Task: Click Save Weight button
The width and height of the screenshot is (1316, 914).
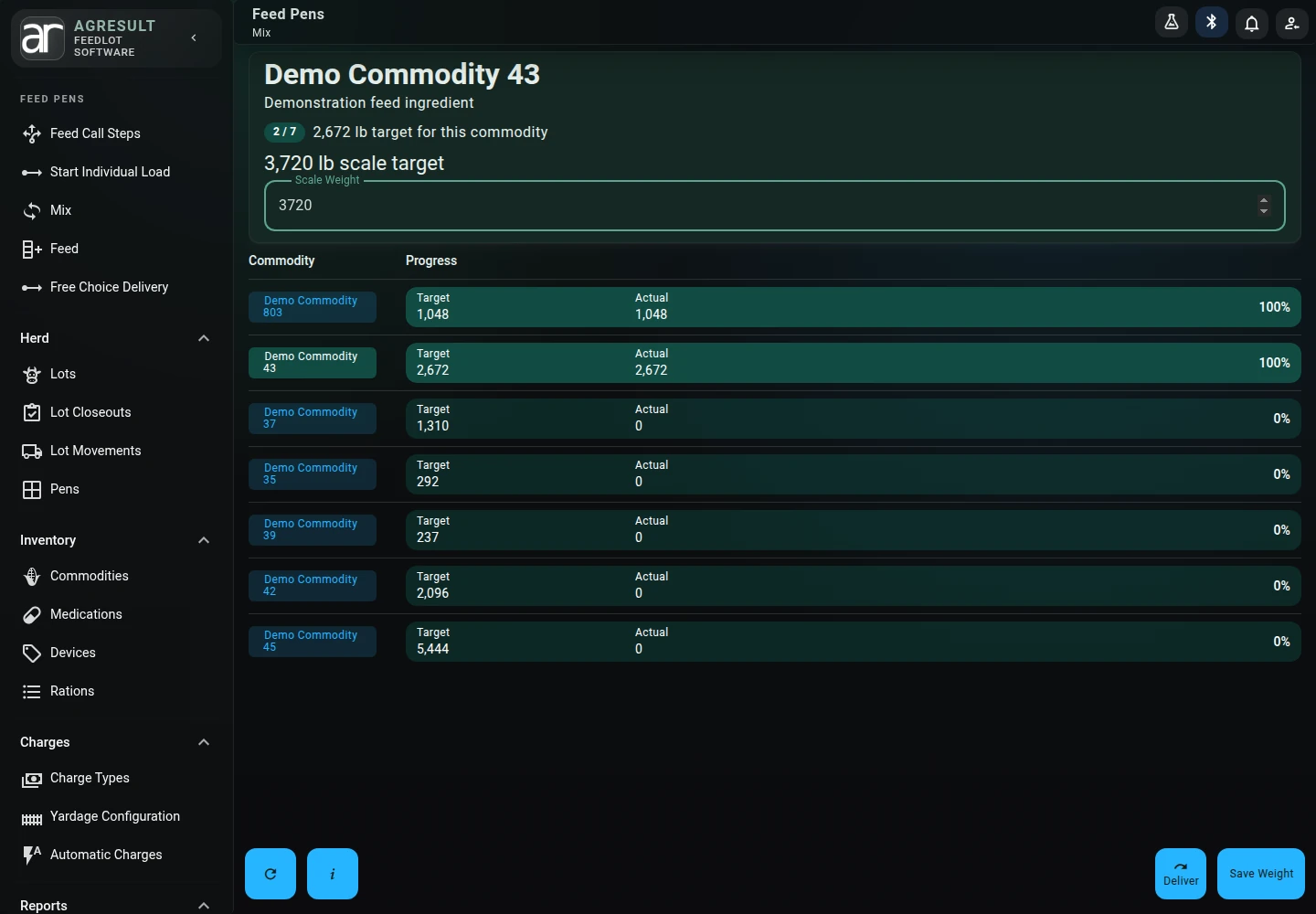Action: 1261,874
